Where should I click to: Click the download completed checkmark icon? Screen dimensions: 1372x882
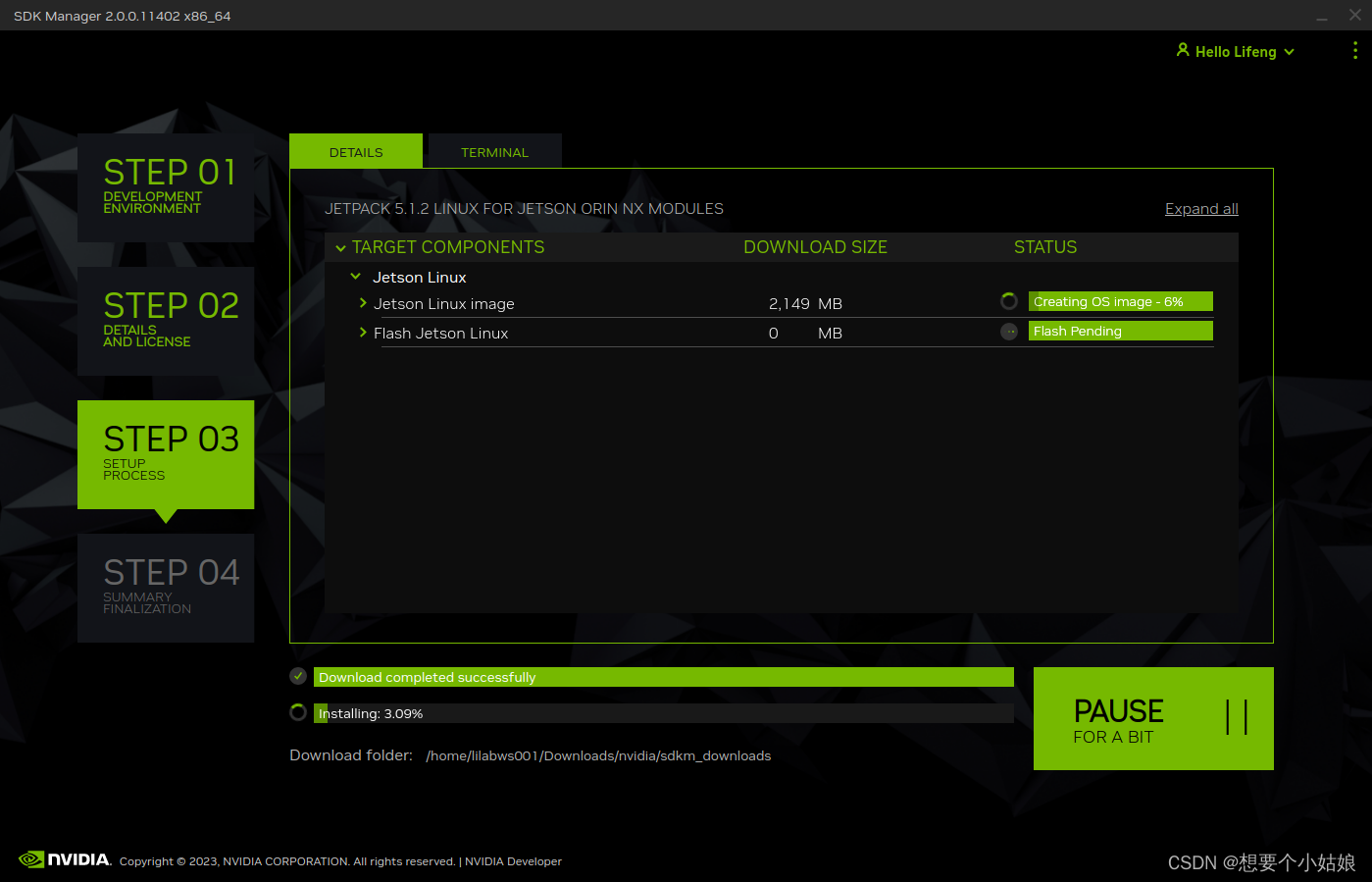(x=299, y=676)
